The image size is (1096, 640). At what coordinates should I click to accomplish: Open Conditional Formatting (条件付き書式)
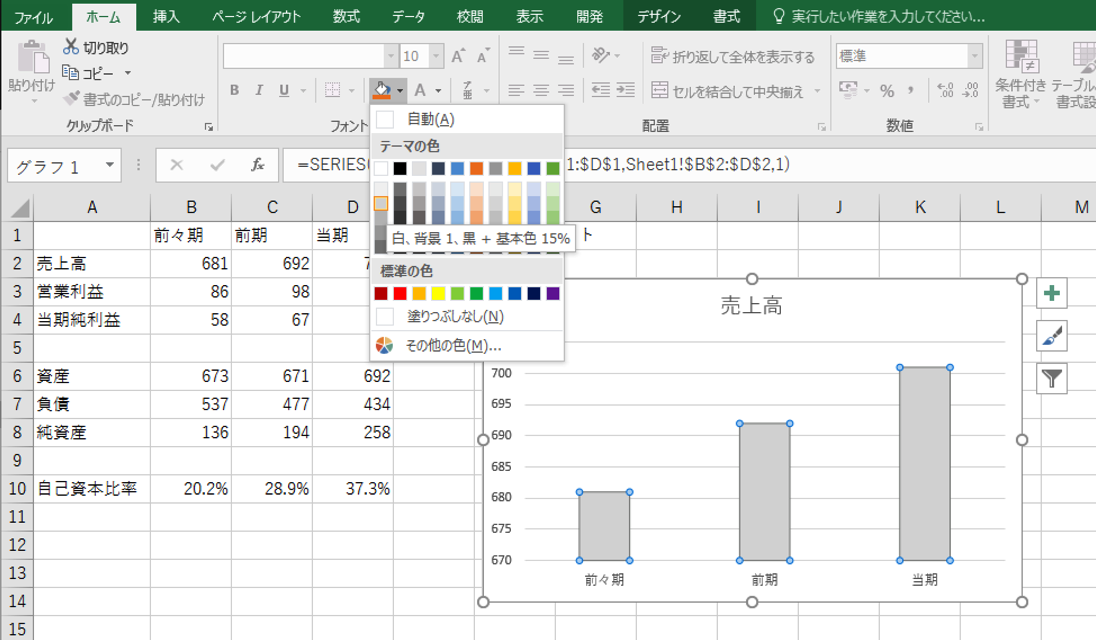[x=1021, y=73]
